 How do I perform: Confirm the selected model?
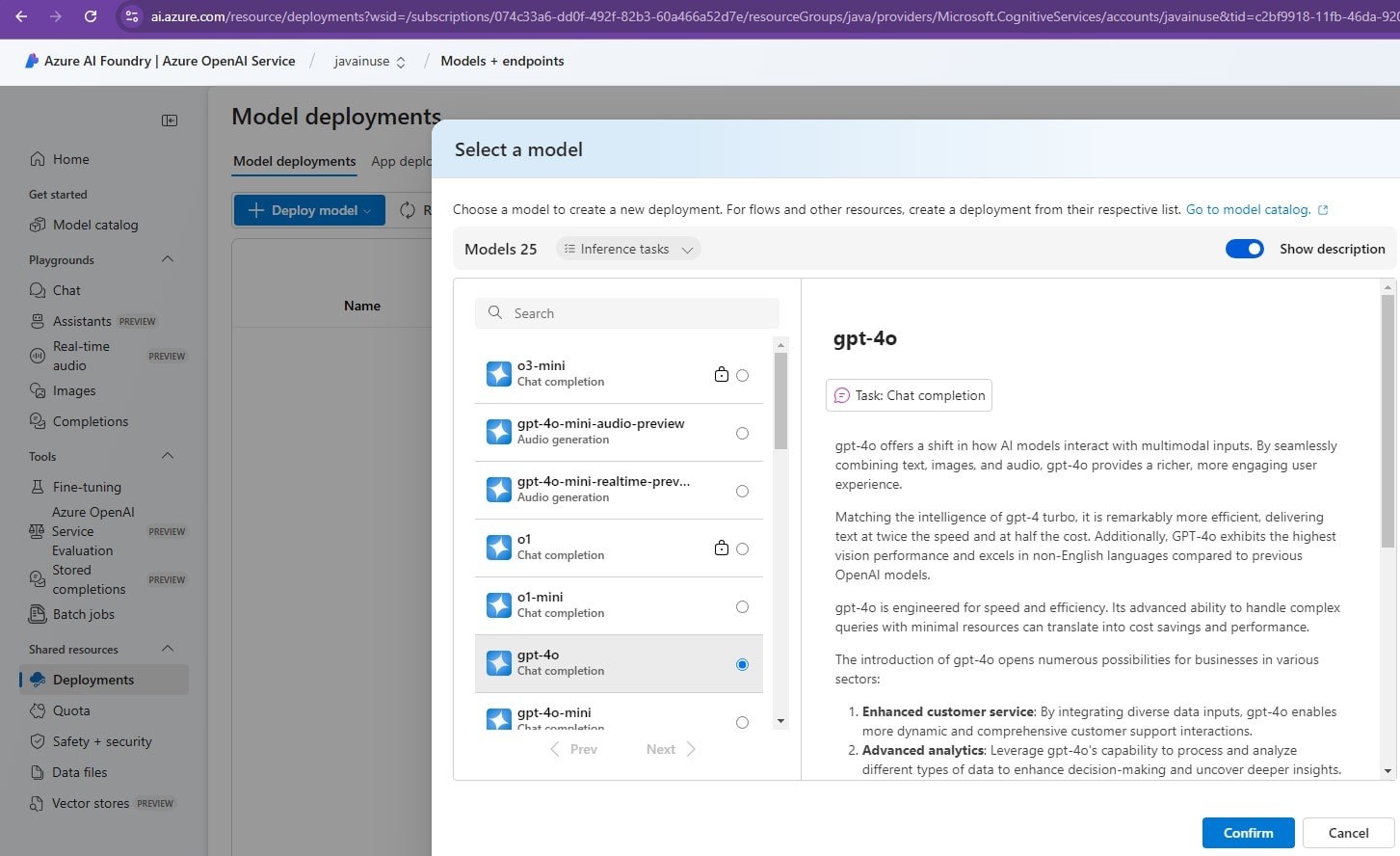(x=1248, y=833)
